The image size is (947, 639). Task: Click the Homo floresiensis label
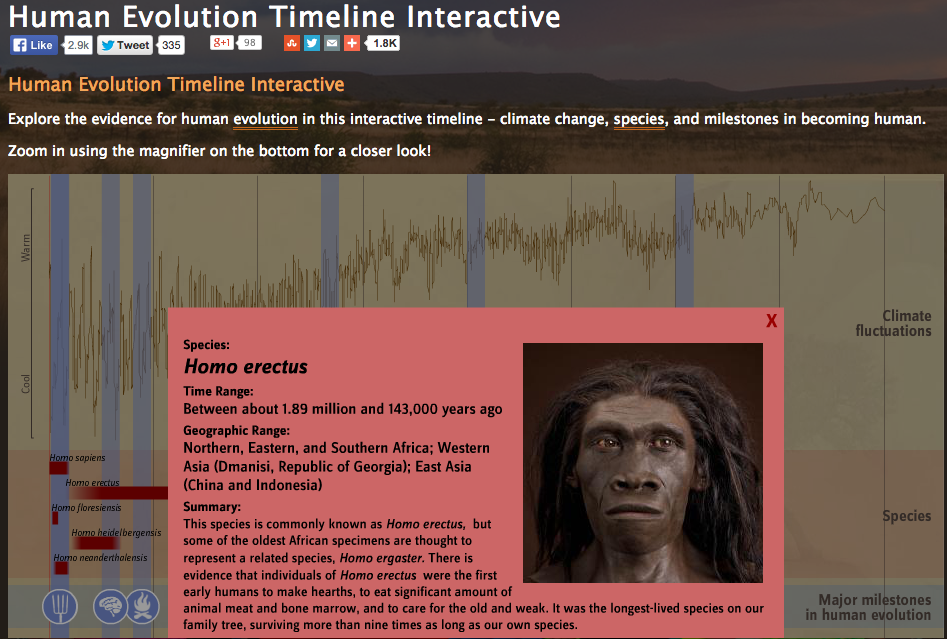(86, 508)
